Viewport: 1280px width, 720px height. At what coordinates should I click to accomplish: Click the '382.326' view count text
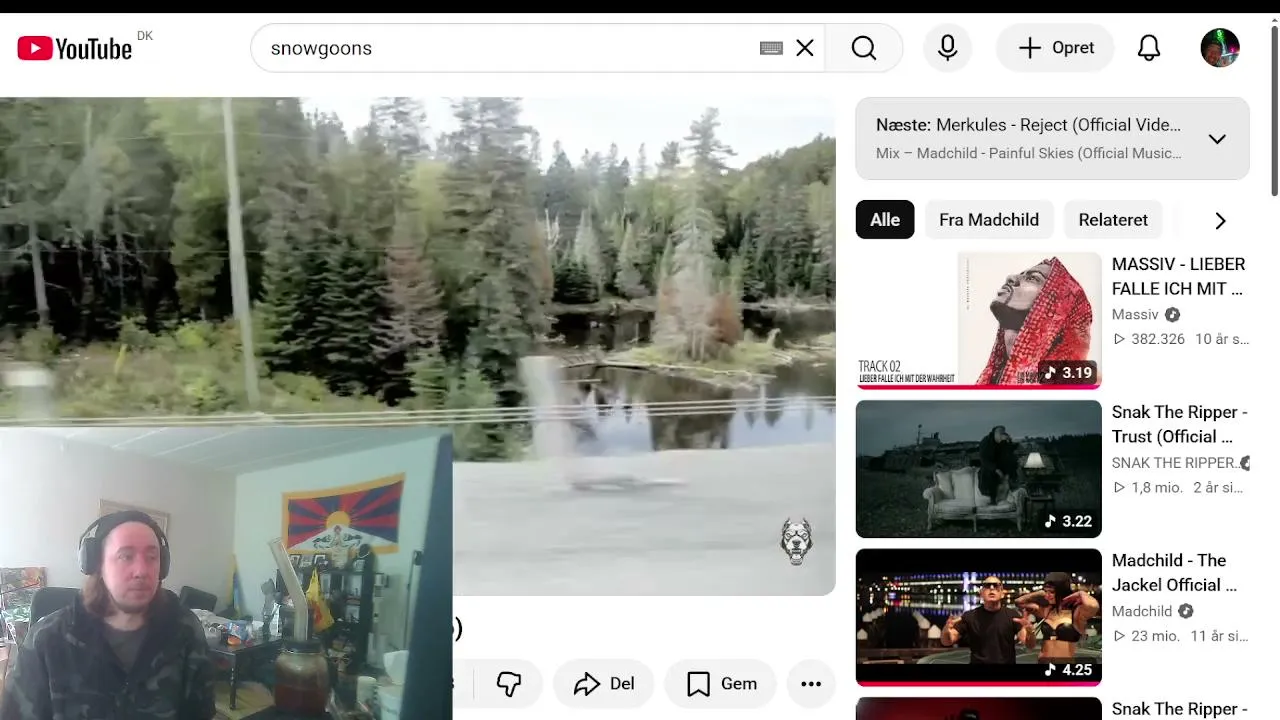[x=1158, y=339]
